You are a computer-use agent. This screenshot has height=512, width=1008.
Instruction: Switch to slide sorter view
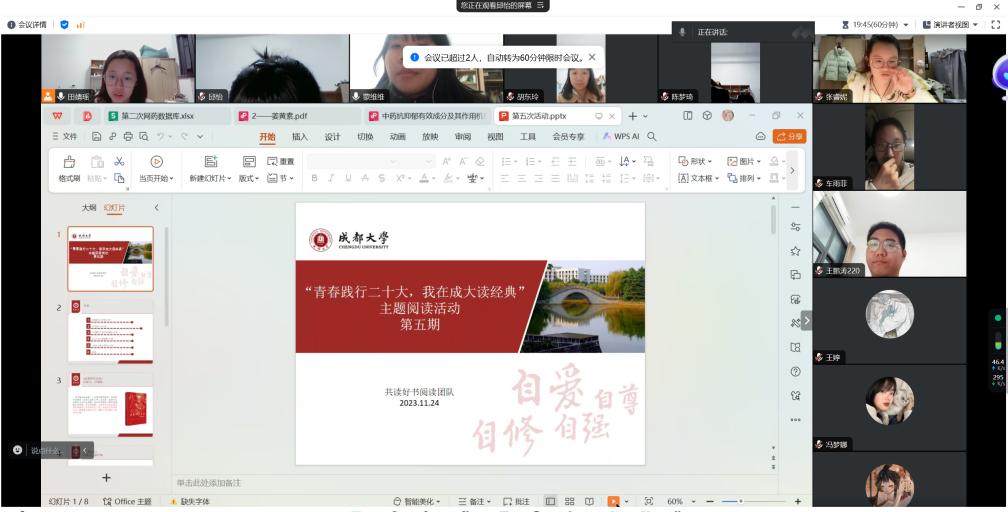point(569,501)
